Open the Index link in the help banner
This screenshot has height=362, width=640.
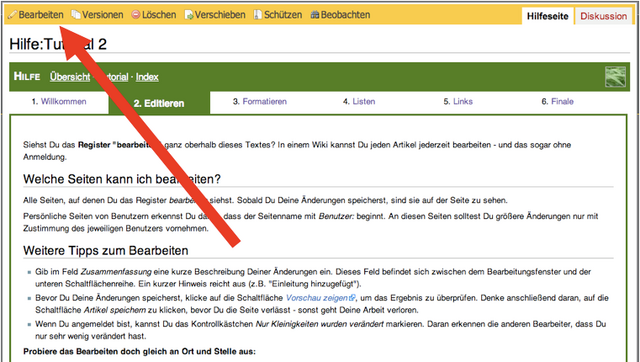click(x=147, y=77)
